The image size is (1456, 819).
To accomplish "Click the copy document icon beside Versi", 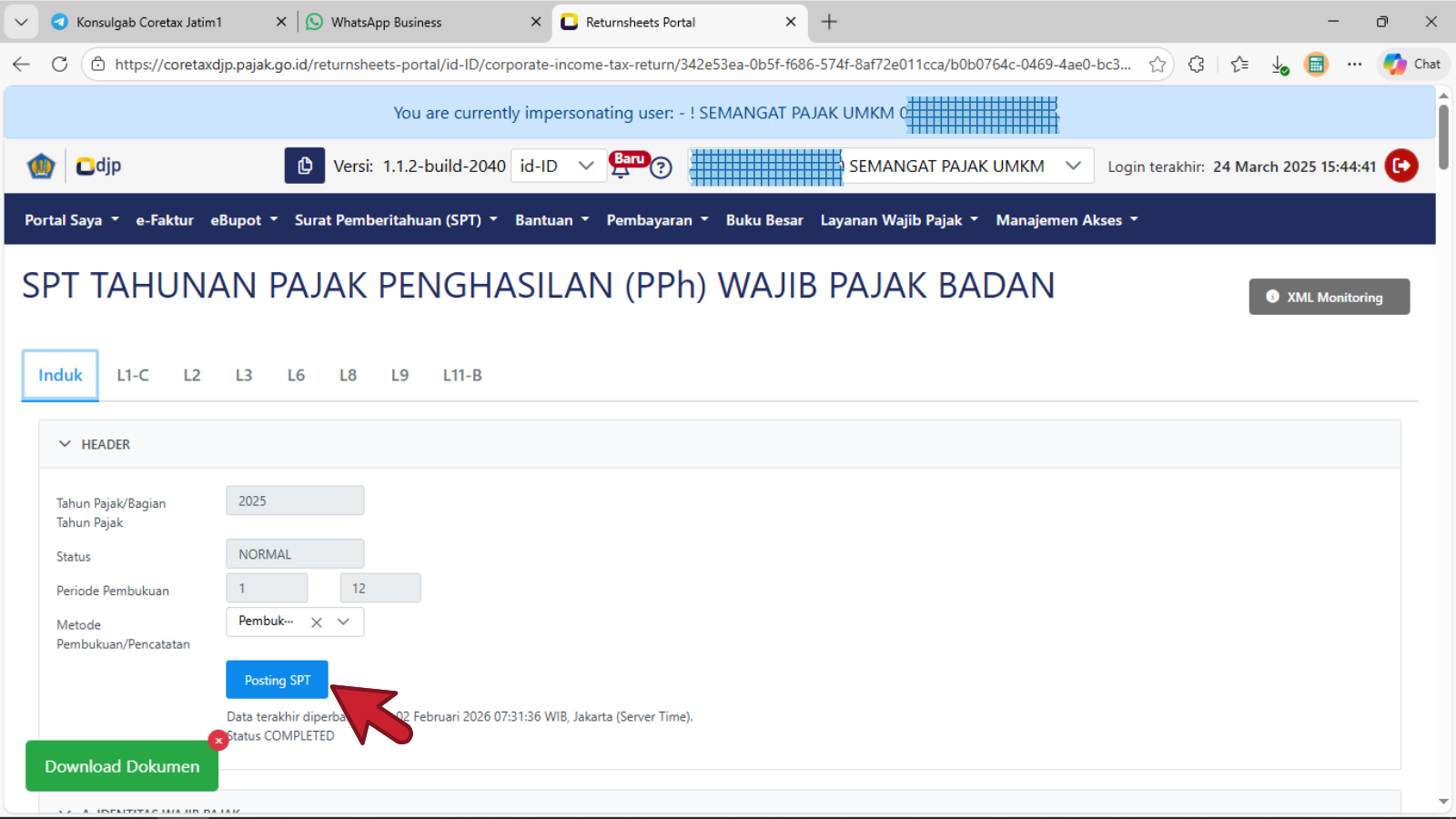I will coord(305,166).
